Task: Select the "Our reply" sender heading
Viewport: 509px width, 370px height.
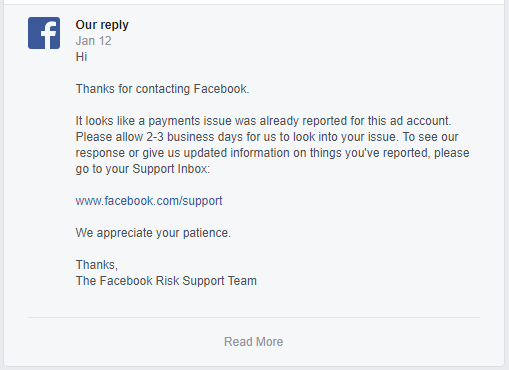Action: 102,25
